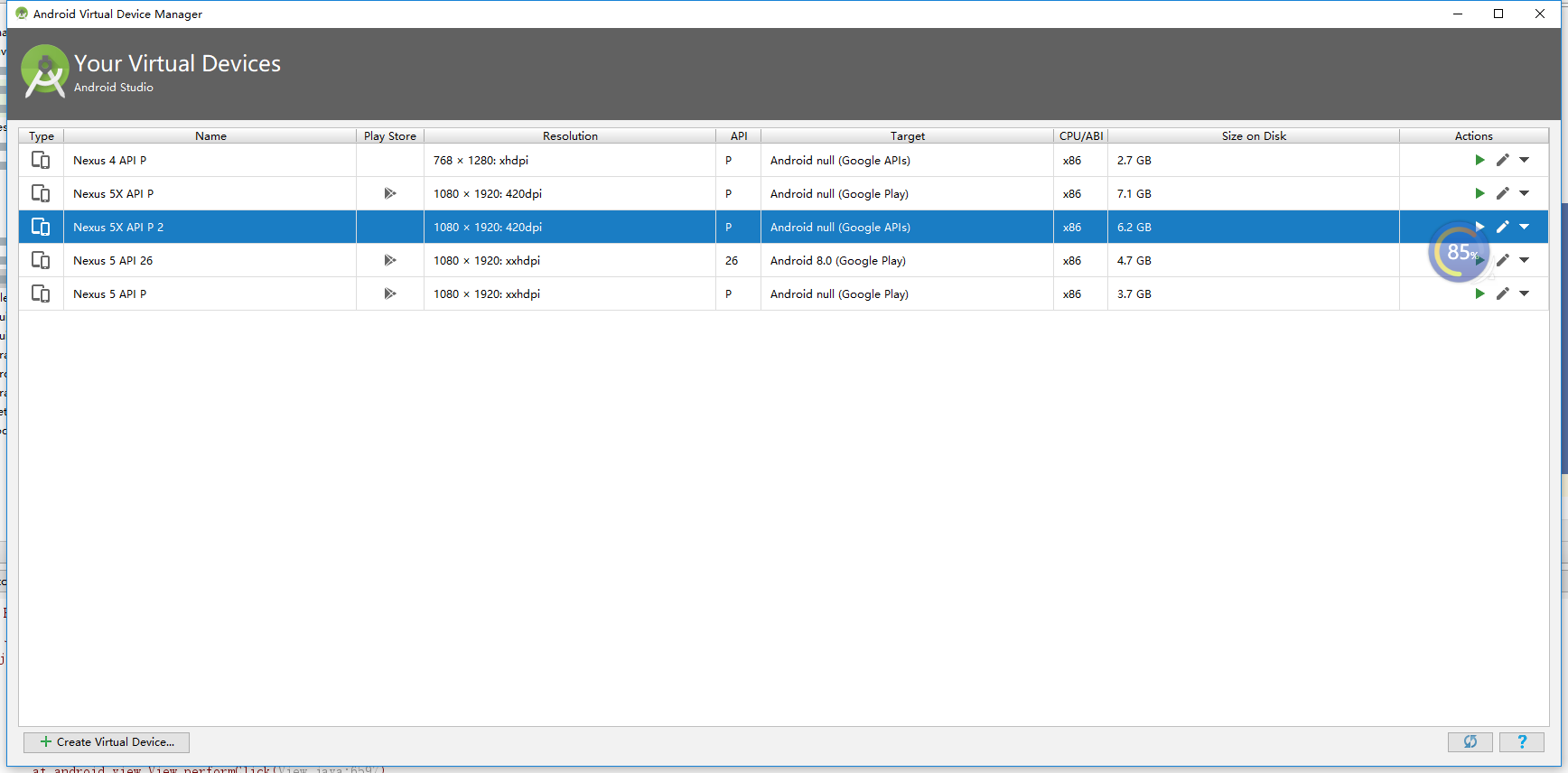Open more actions for Nexus 5 API 26
This screenshot has width=1568, height=773.
pos(1524,260)
